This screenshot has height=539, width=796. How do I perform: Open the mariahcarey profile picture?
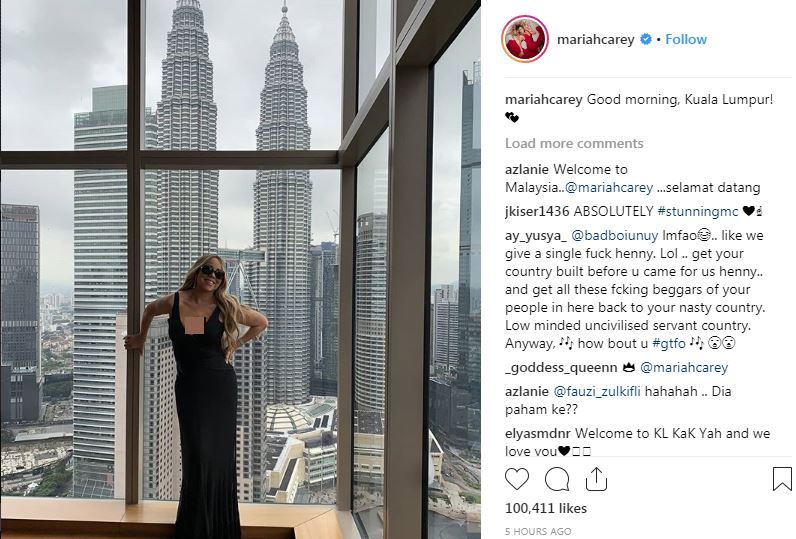[525, 39]
